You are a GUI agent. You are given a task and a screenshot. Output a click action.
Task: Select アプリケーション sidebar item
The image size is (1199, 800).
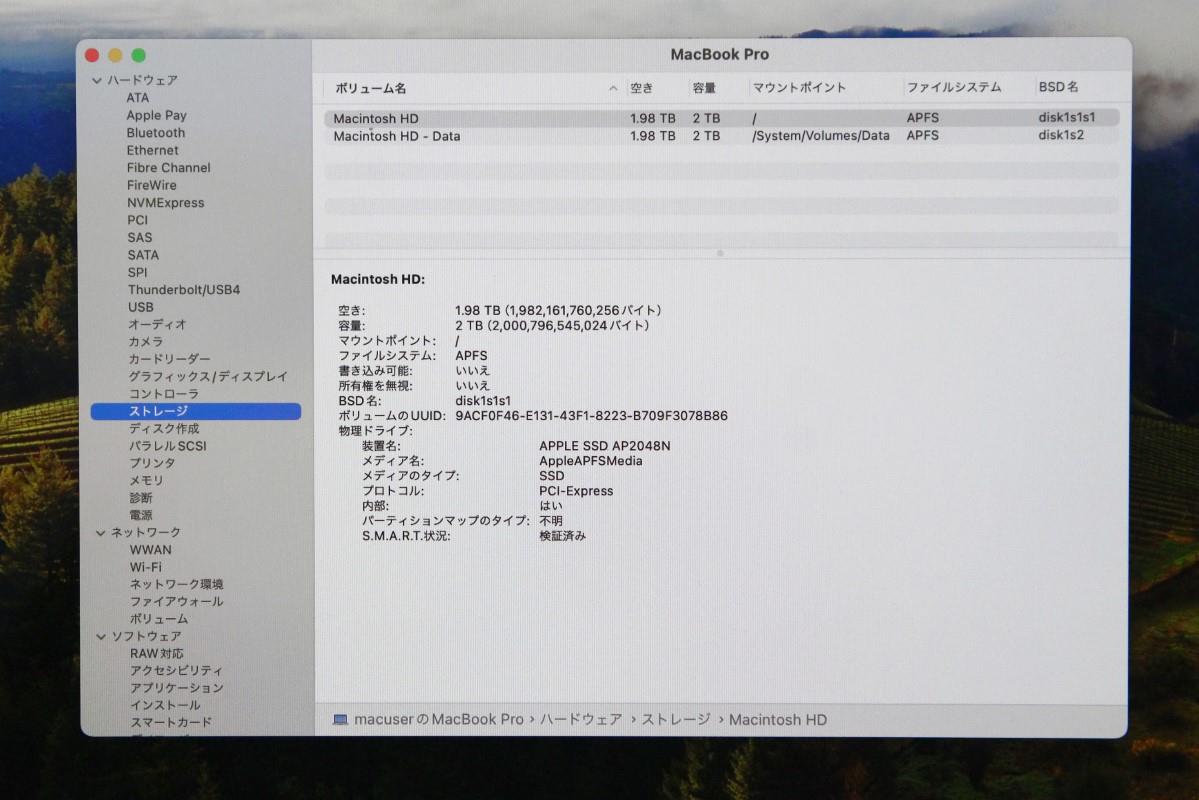coord(177,688)
